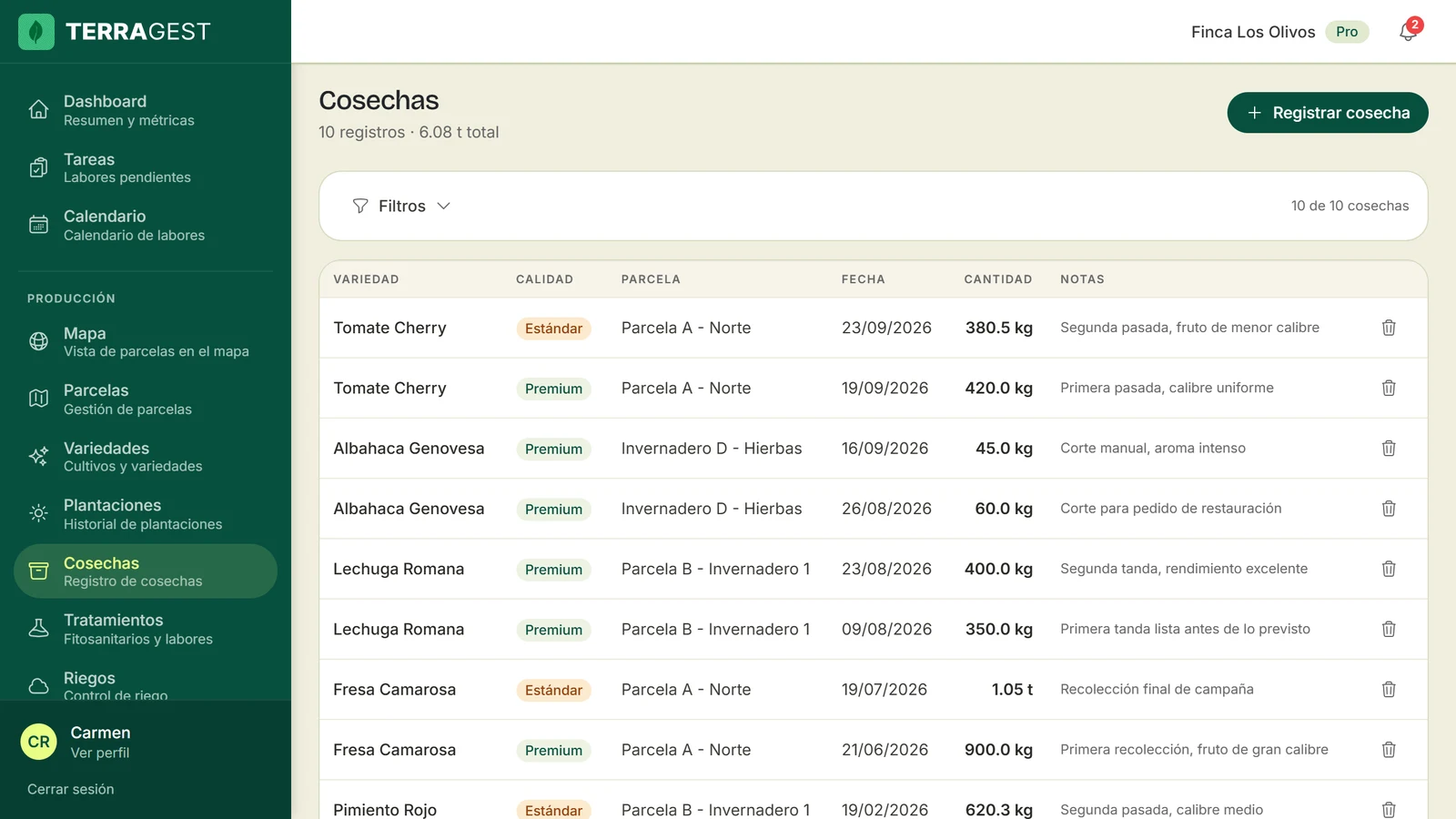Remove the Fresa Camarosa 1.05 t entry
Screen dimensions: 1456x819
click(x=1389, y=689)
